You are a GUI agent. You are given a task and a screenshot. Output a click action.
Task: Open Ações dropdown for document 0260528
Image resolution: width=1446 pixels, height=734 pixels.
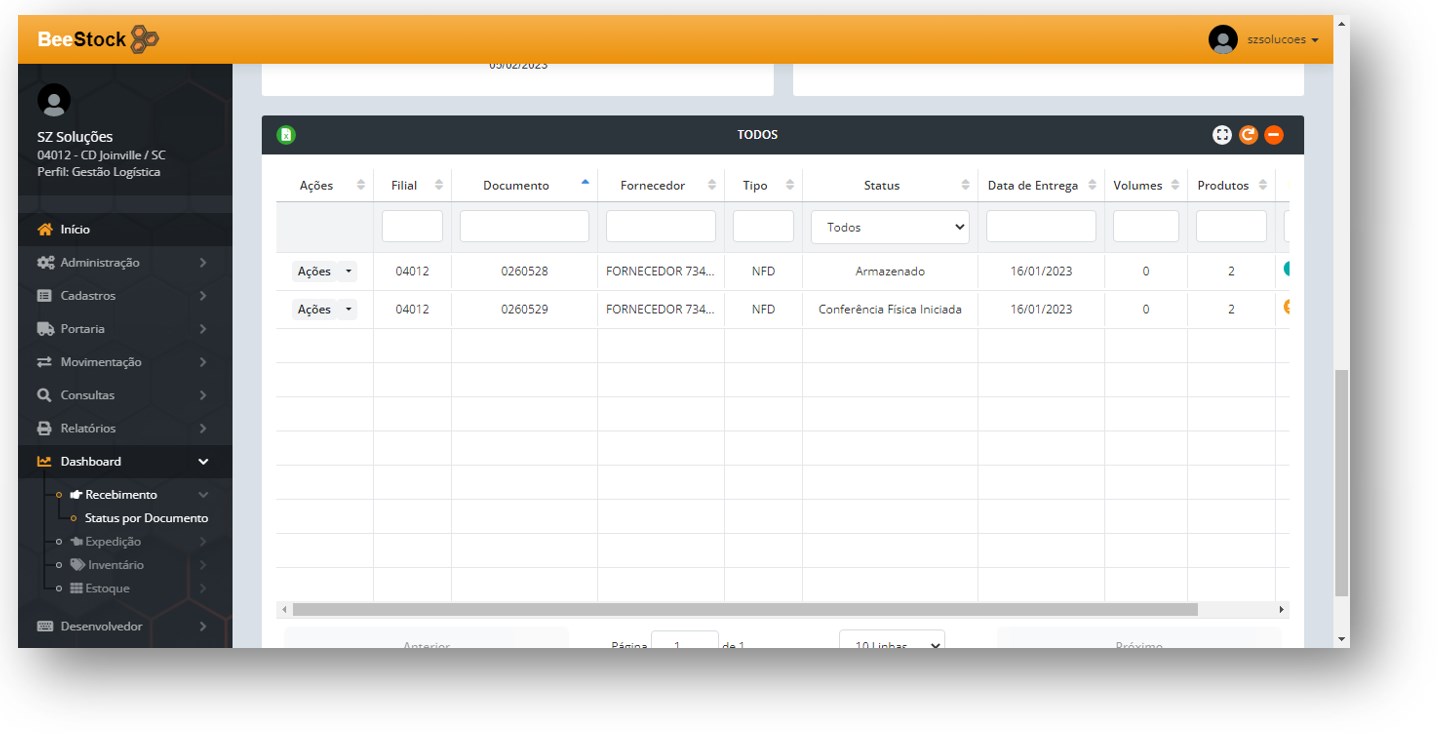(x=347, y=271)
